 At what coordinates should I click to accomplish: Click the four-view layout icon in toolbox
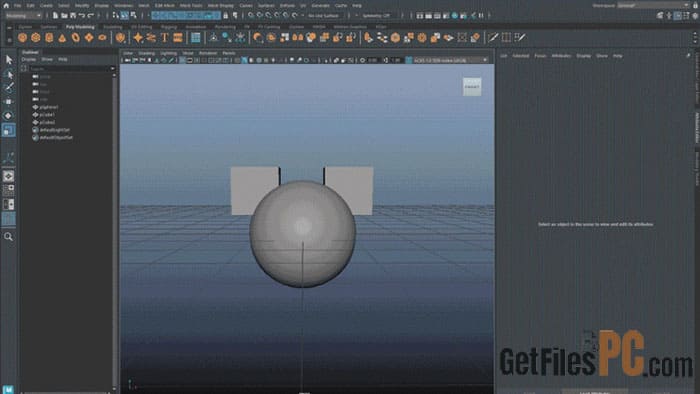[8, 191]
